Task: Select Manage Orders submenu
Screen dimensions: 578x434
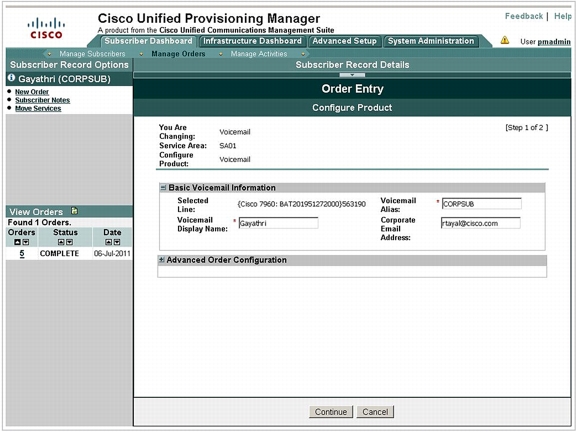Action: pyautogui.click(x=178, y=54)
